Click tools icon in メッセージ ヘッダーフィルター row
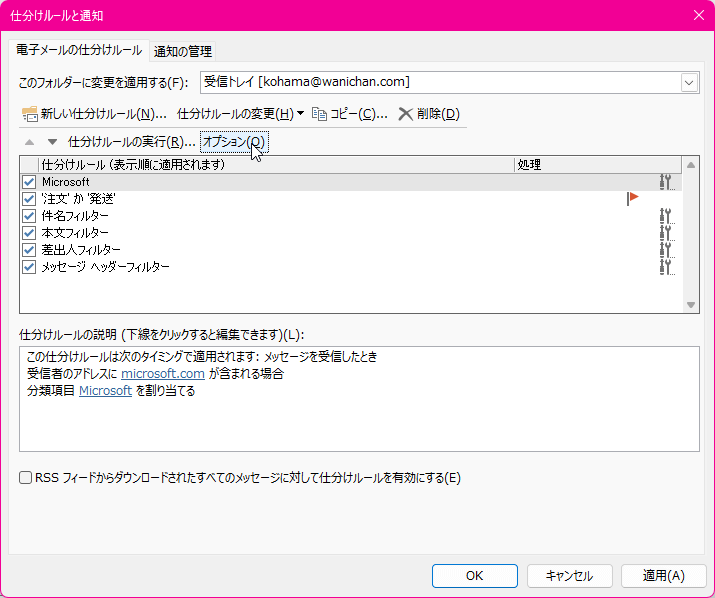 (667, 267)
